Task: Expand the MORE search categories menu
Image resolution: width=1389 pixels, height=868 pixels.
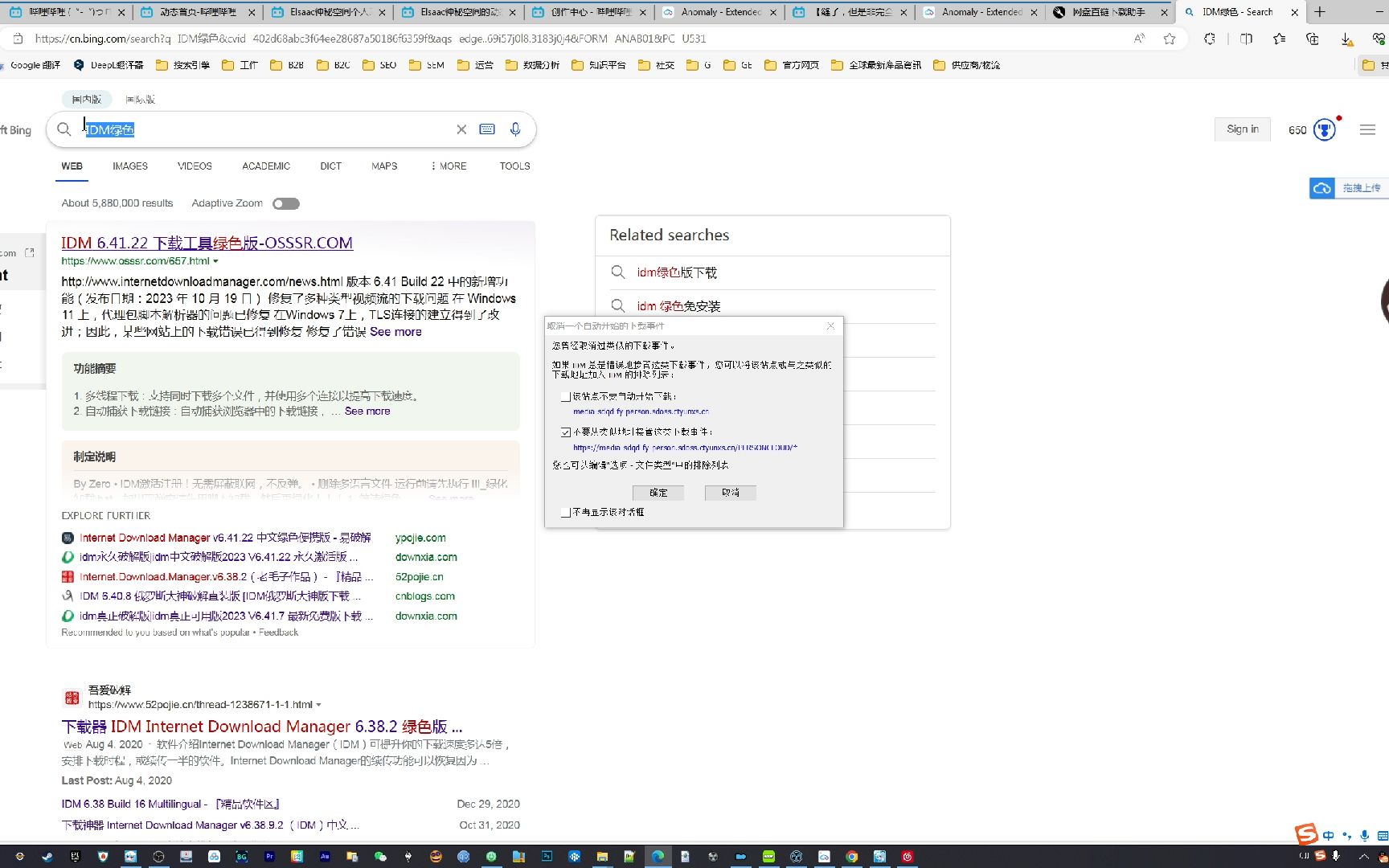Action: click(449, 166)
